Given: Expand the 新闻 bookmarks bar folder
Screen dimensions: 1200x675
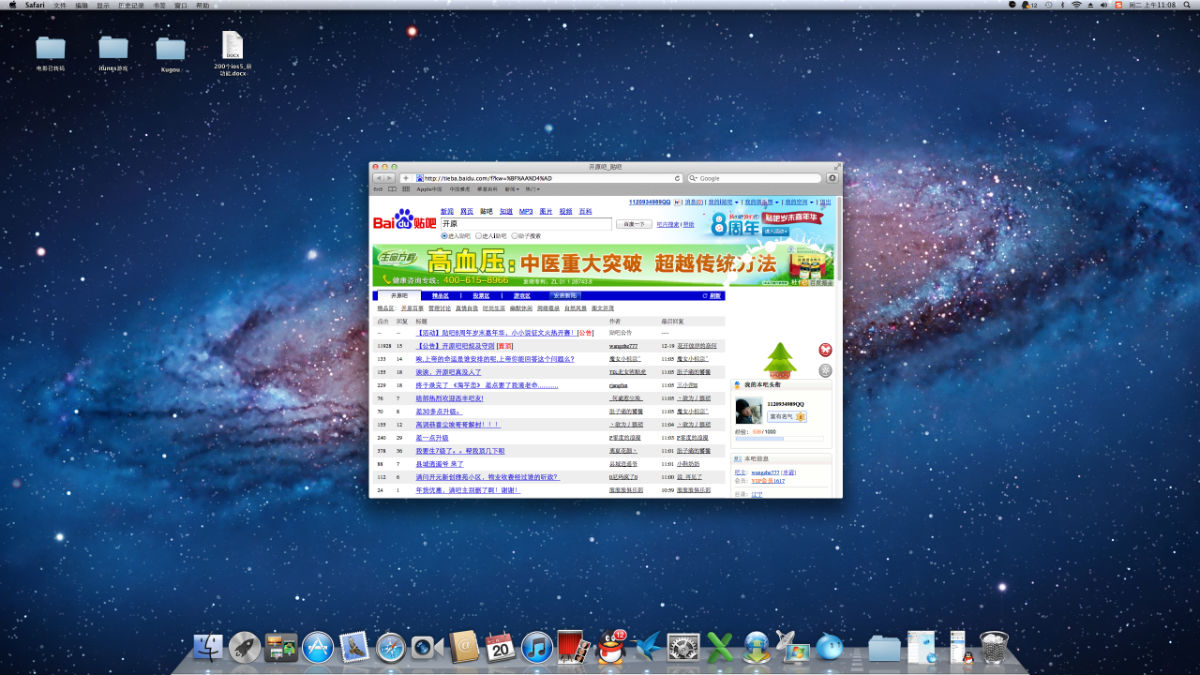Looking at the screenshot, I should tap(512, 188).
